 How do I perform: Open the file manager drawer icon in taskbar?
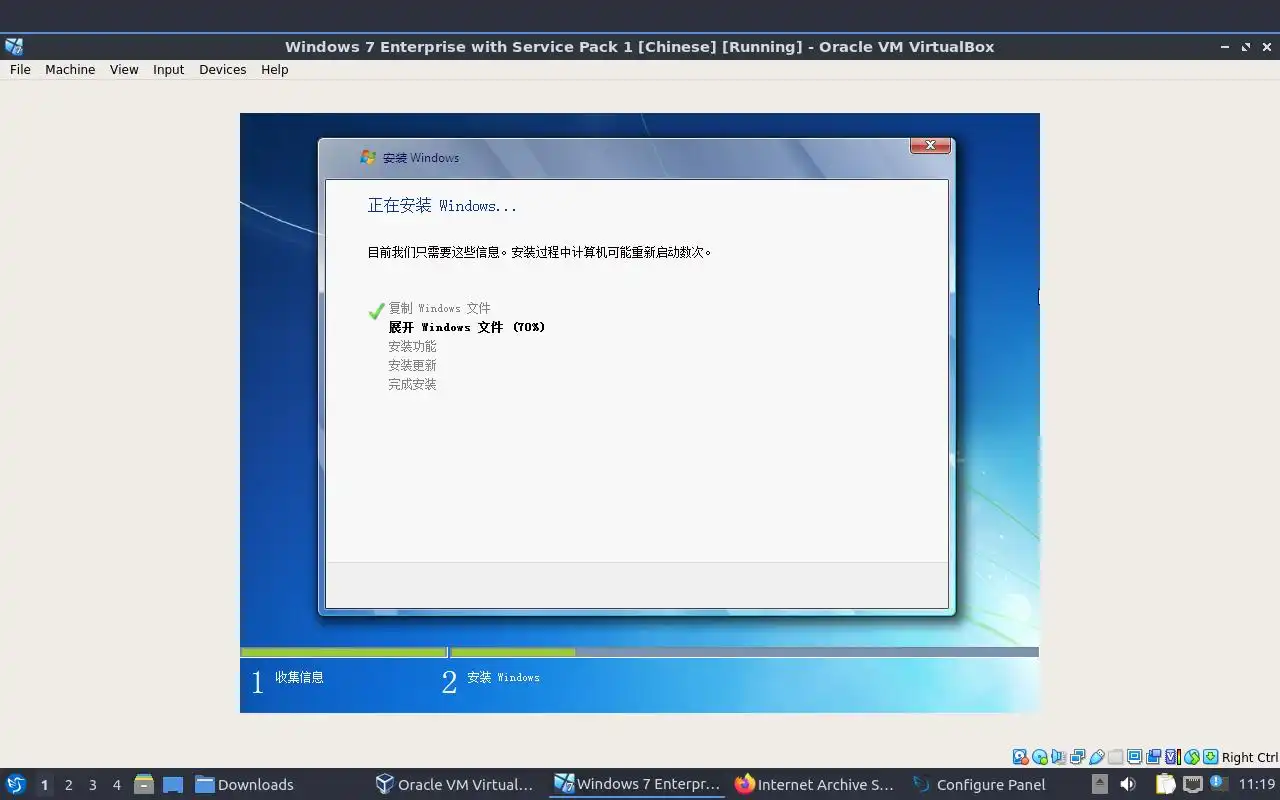(143, 784)
